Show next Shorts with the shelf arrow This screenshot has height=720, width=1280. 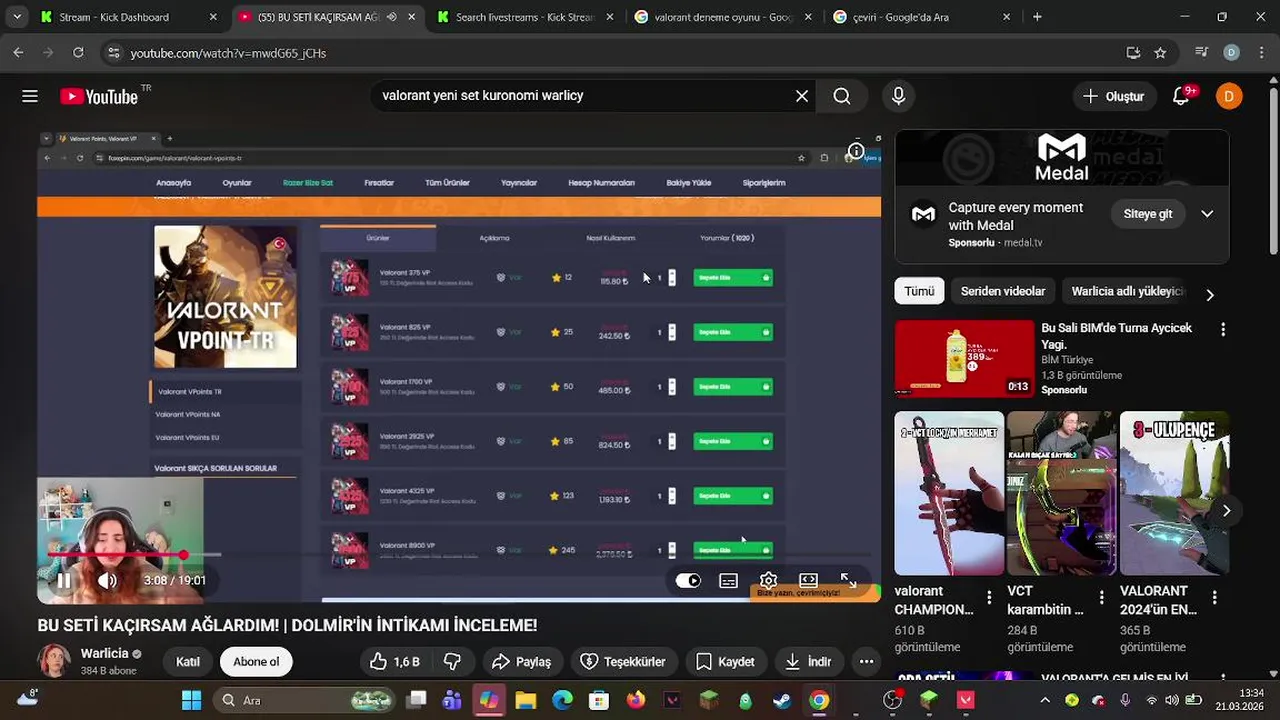point(1226,510)
